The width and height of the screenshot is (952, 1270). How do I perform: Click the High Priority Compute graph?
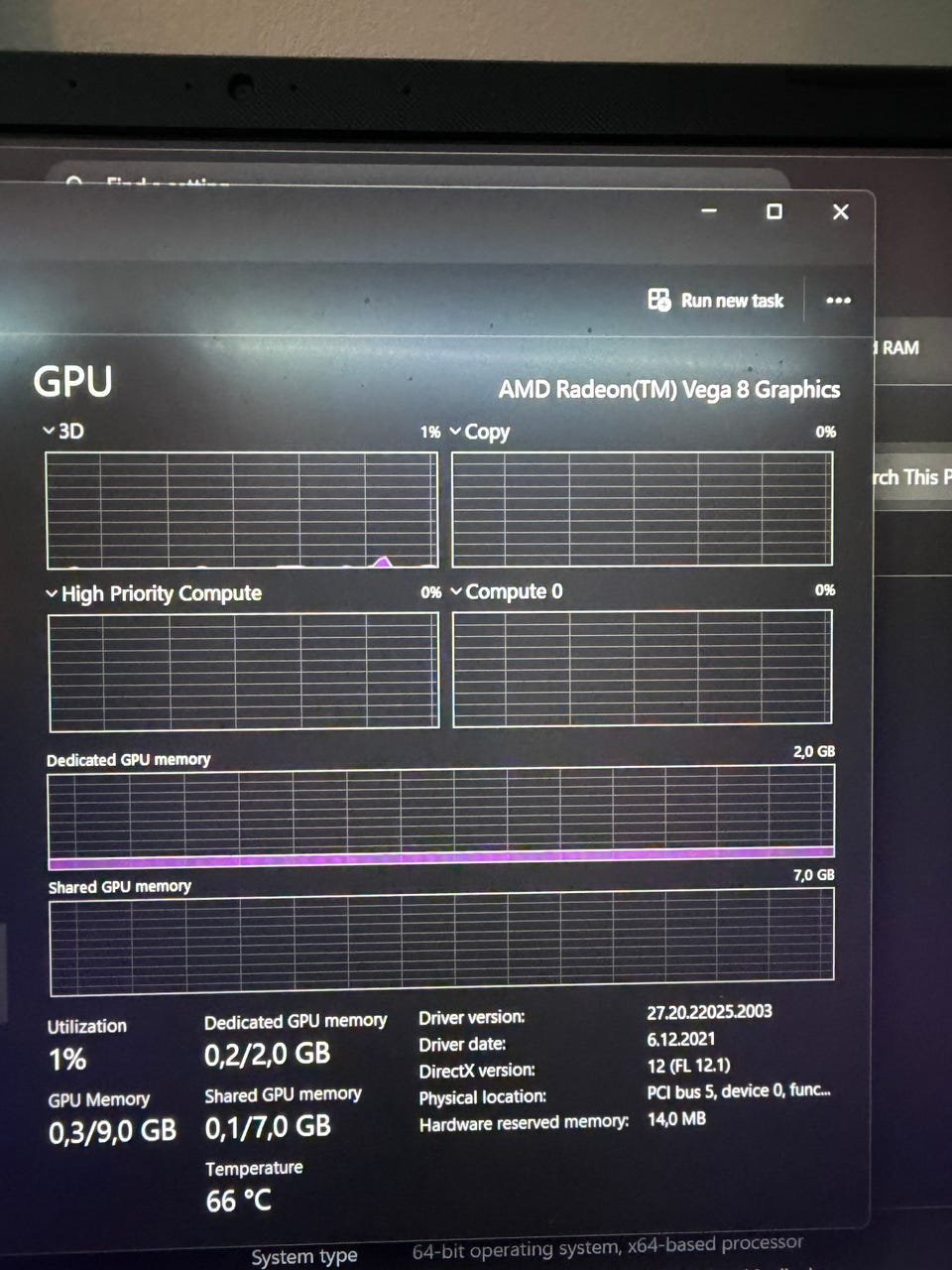[x=243, y=671]
